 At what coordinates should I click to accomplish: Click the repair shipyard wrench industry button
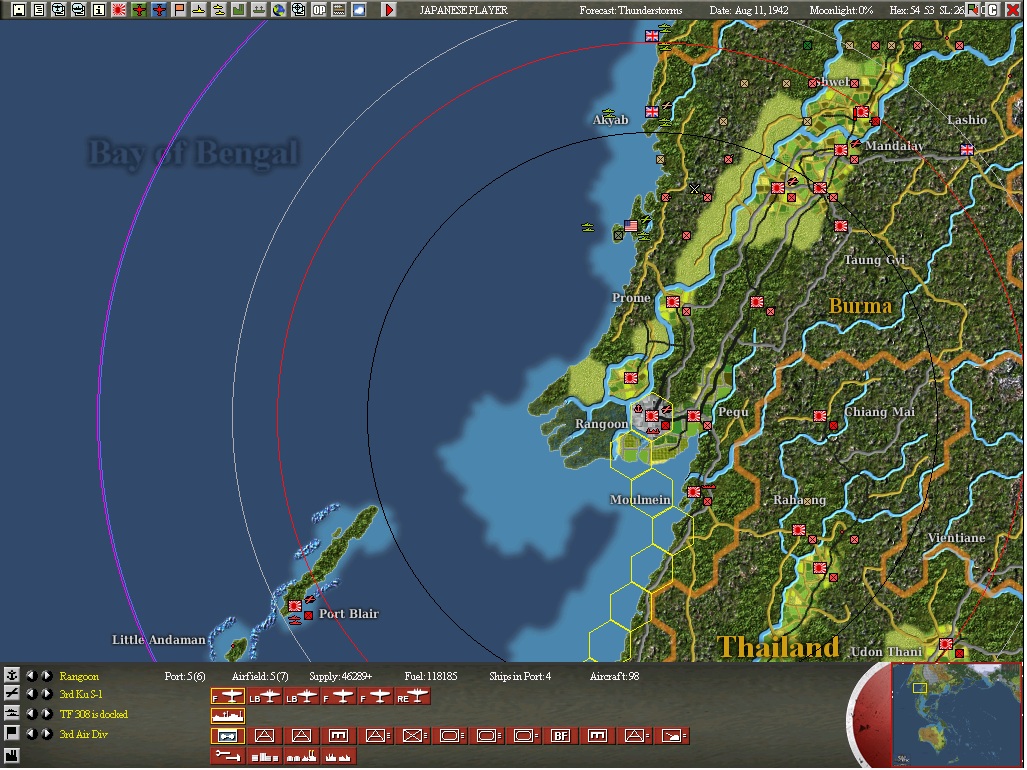pyautogui.click(x=227, y=756)
